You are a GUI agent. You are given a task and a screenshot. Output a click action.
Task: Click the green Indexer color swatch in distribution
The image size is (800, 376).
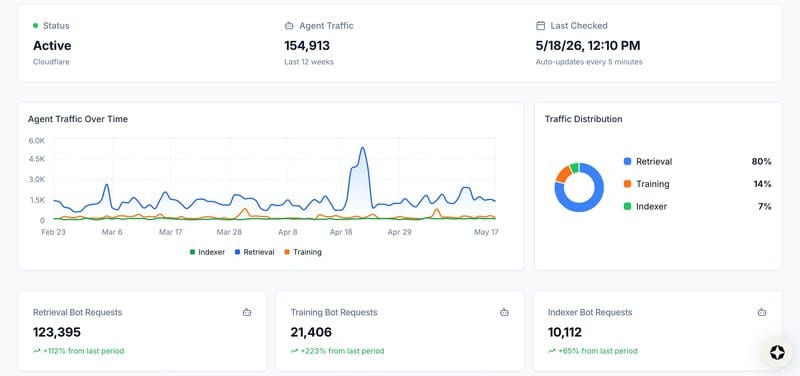627,207
